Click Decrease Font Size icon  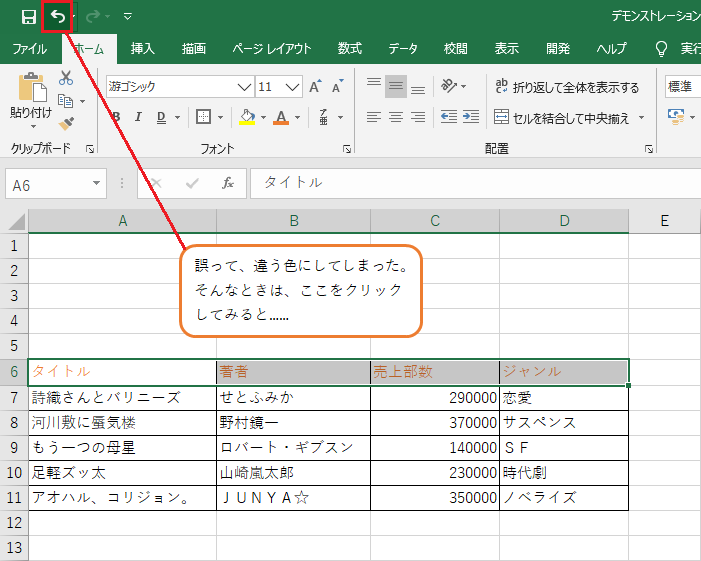click(x=338, y=86)
